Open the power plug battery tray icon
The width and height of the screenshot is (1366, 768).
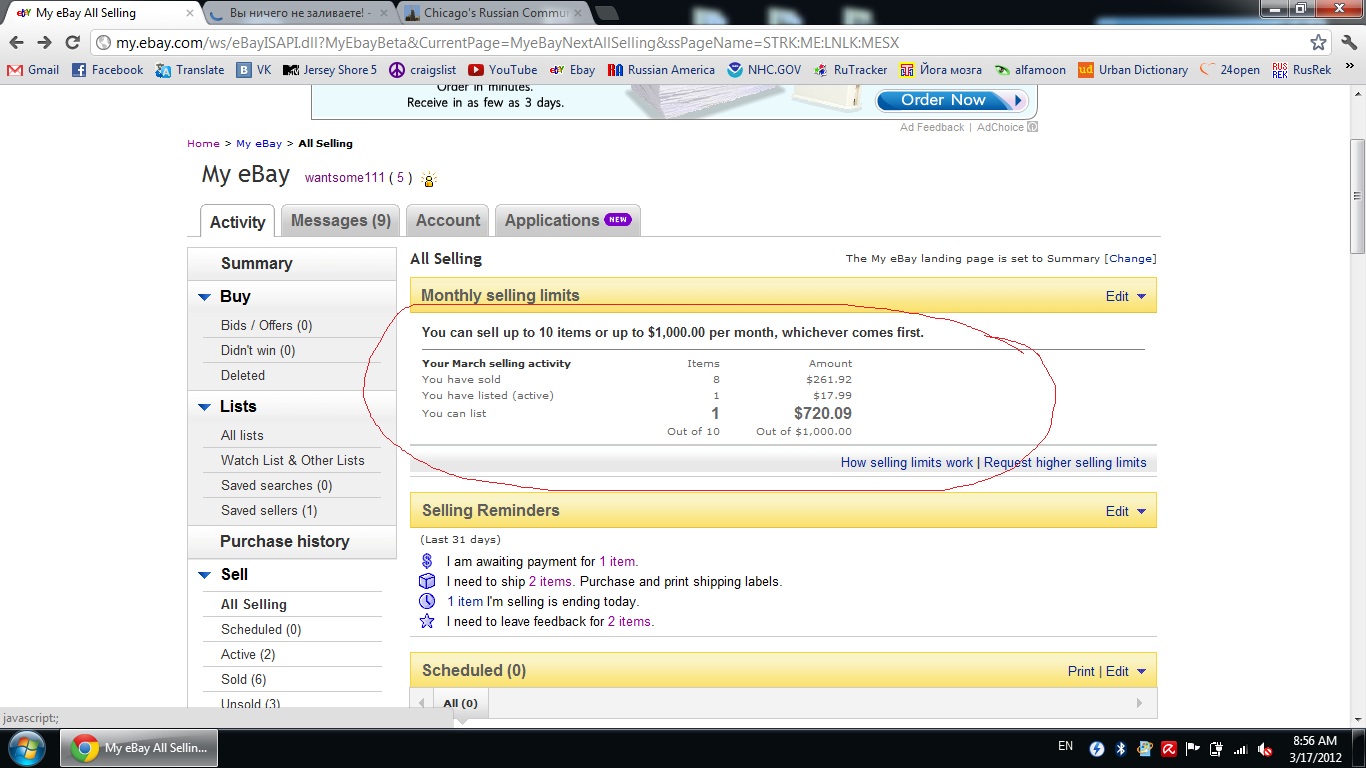(1217, 749)
